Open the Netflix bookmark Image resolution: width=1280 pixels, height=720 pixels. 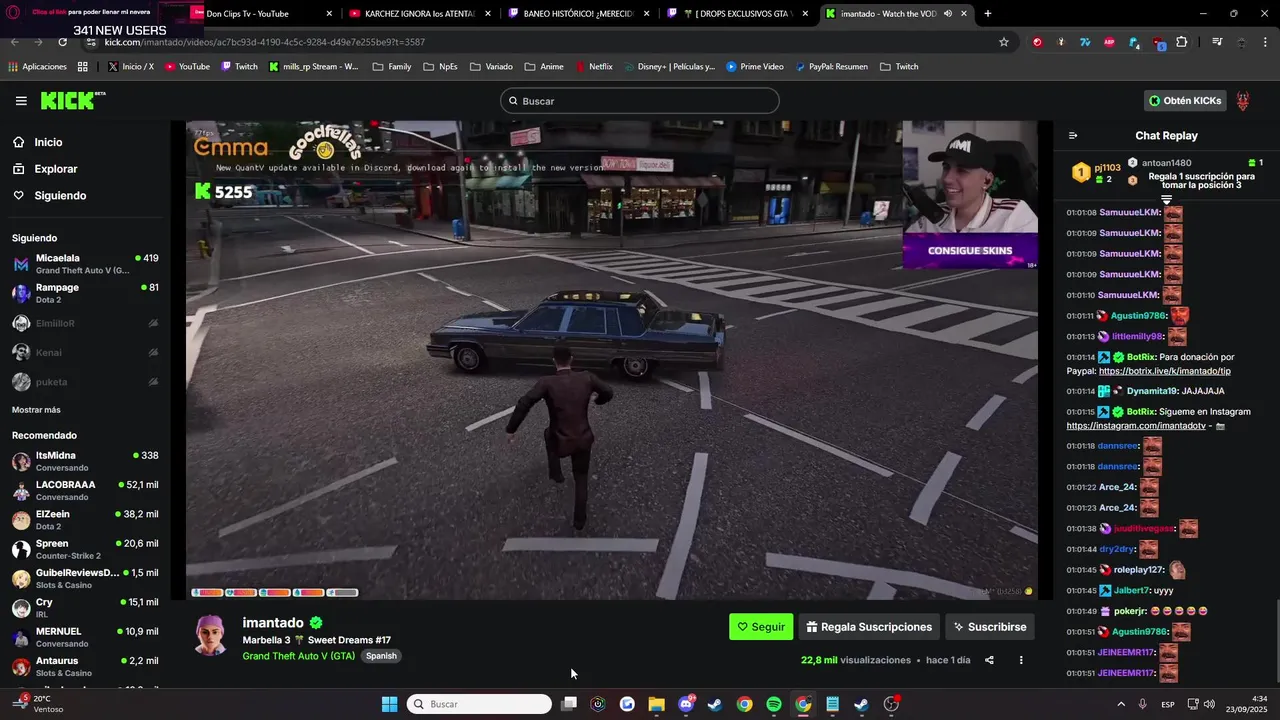point(594,67)
